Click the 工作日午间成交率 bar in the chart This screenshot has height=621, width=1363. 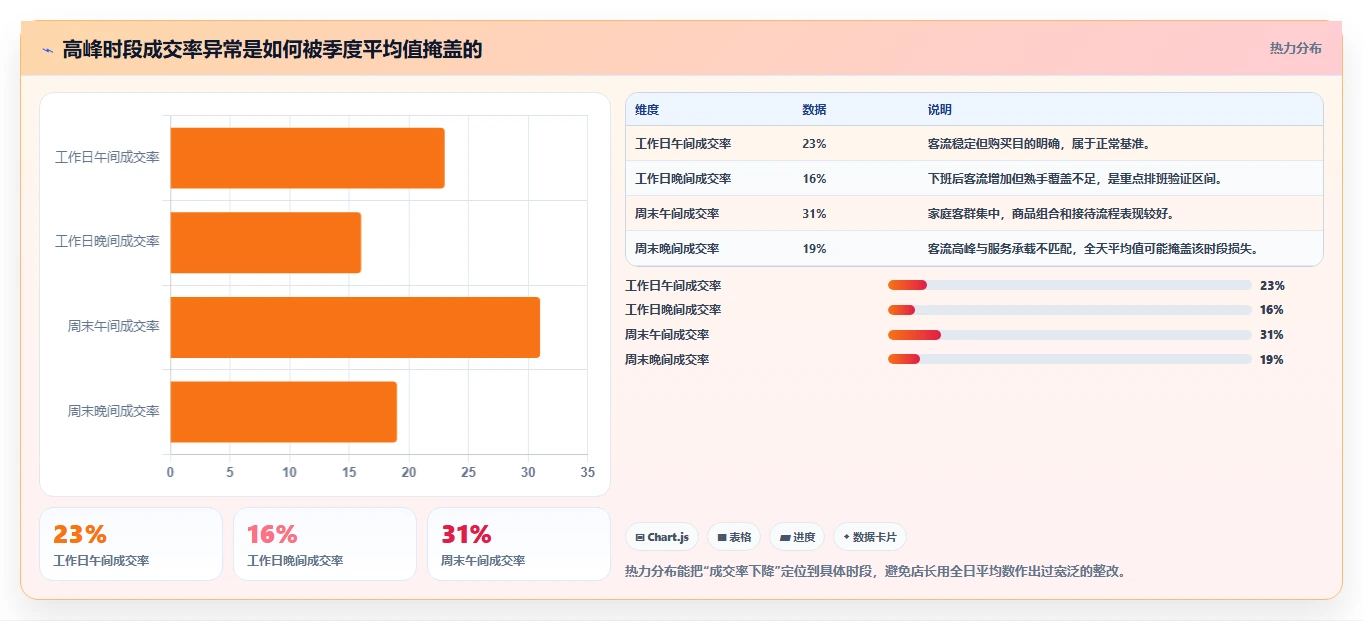pos(307,158)
